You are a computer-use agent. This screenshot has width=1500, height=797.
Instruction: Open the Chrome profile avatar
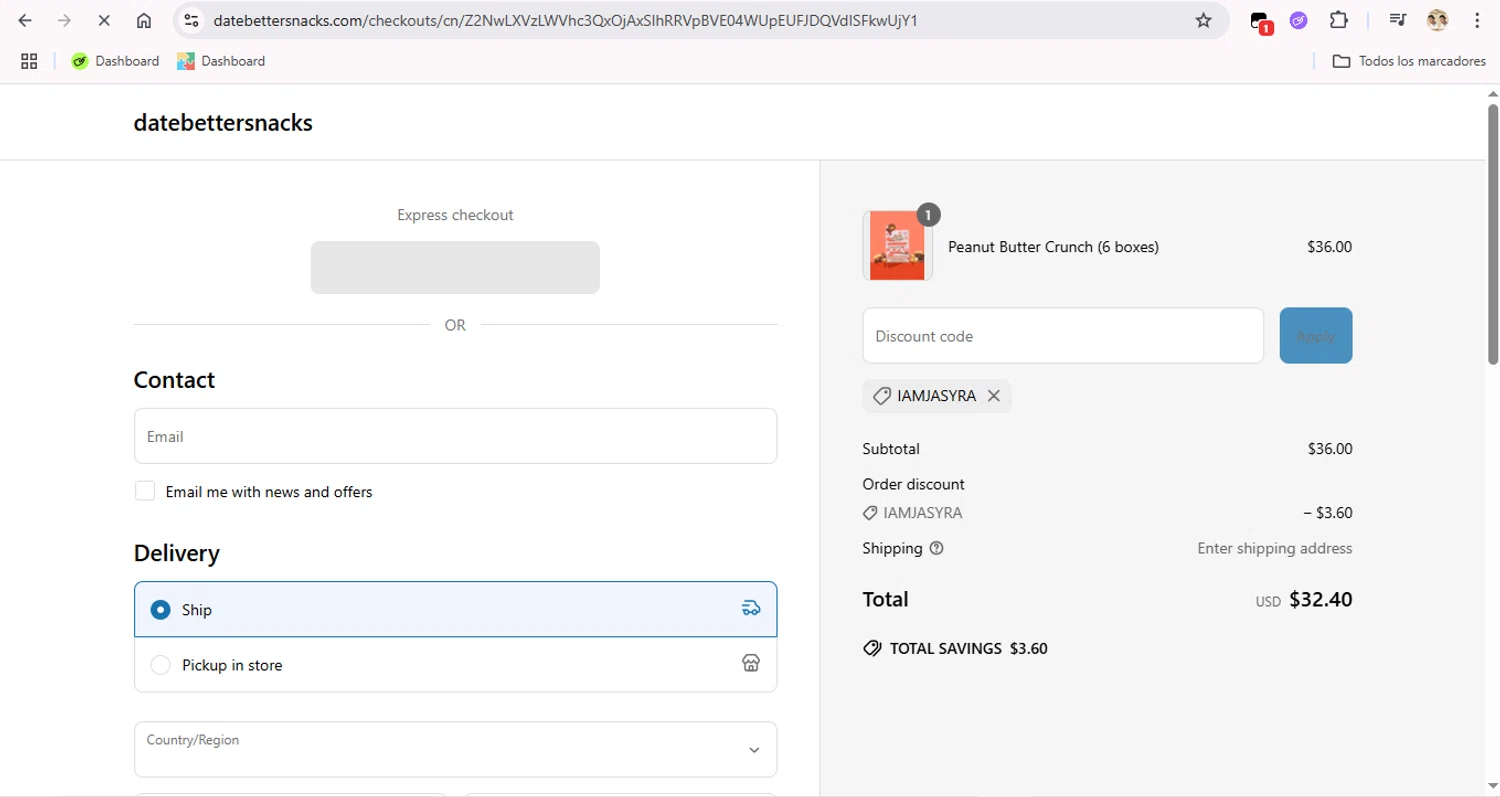[1438, 20]
